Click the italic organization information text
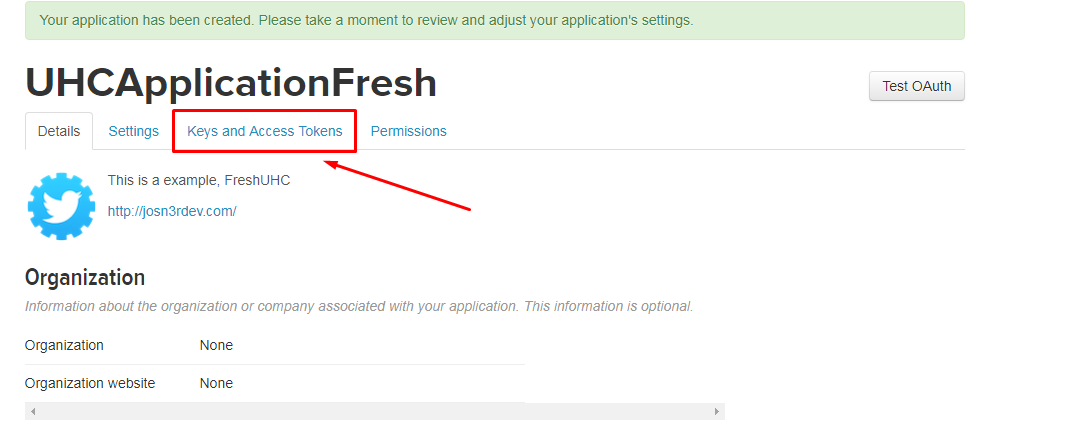The height and width of the screenshot is (442, 1071). click(x=359, y=306)
